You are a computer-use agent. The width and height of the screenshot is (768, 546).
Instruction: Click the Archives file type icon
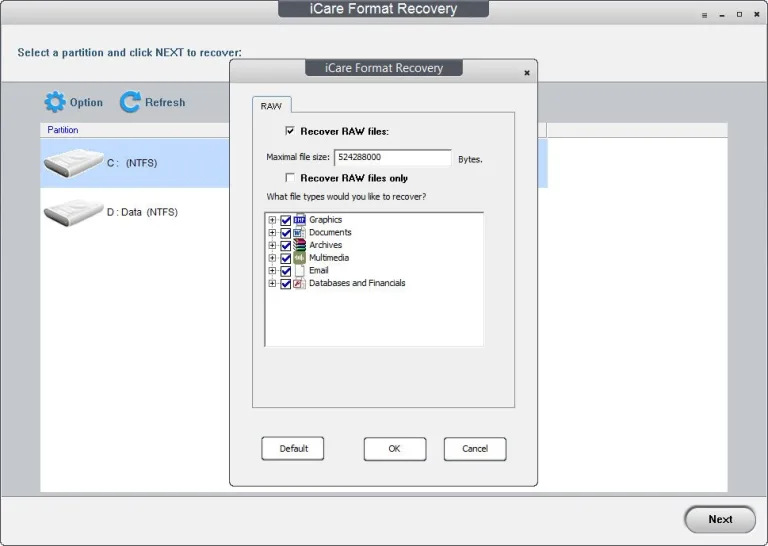pos(299,245)
